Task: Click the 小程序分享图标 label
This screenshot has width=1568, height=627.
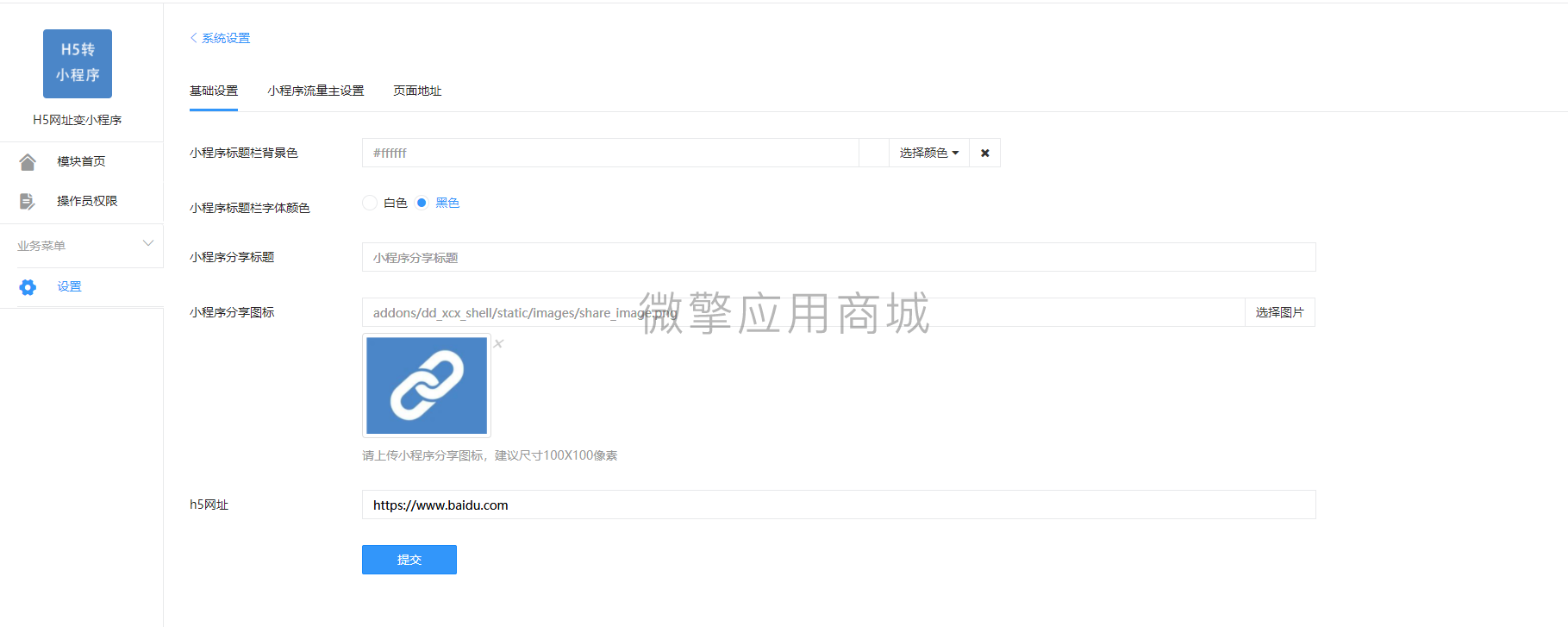Action: 232,312
